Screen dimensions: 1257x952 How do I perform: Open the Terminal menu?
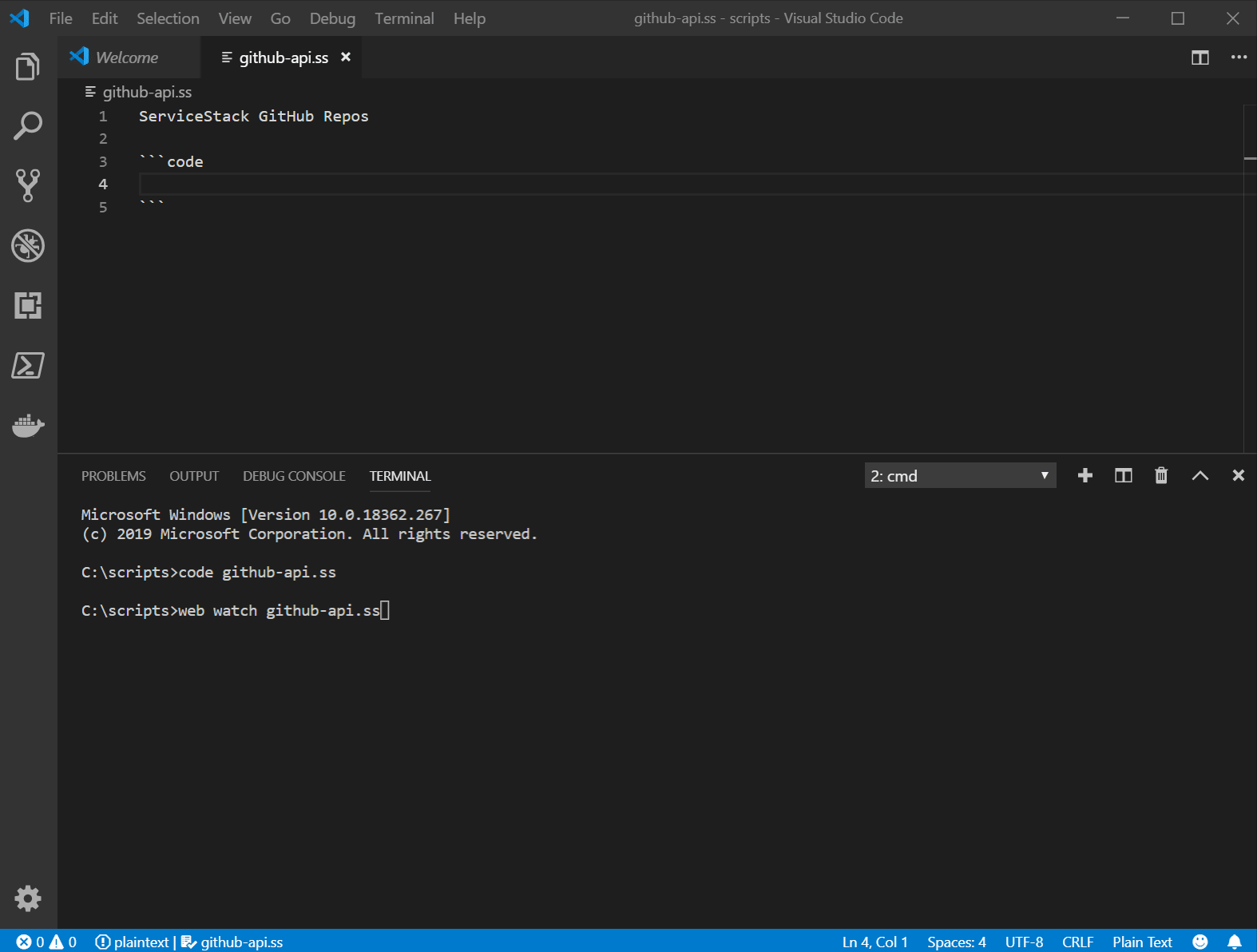[x=404, y=18]
